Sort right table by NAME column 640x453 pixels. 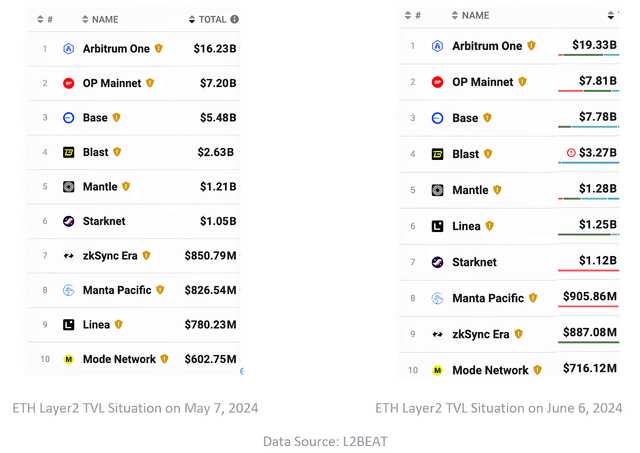(471, 16)
